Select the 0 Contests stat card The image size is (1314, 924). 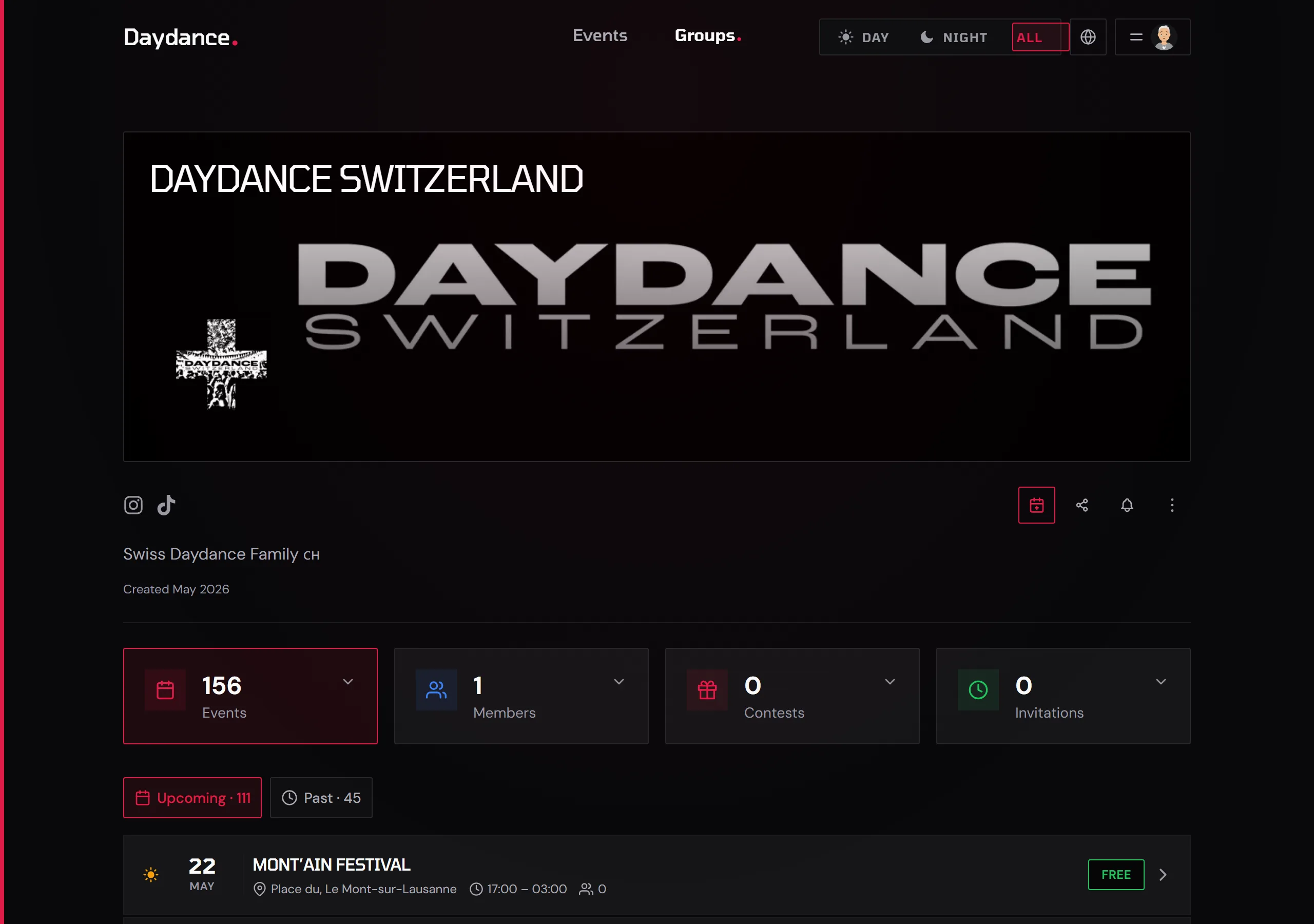click(x=792, y=696)
